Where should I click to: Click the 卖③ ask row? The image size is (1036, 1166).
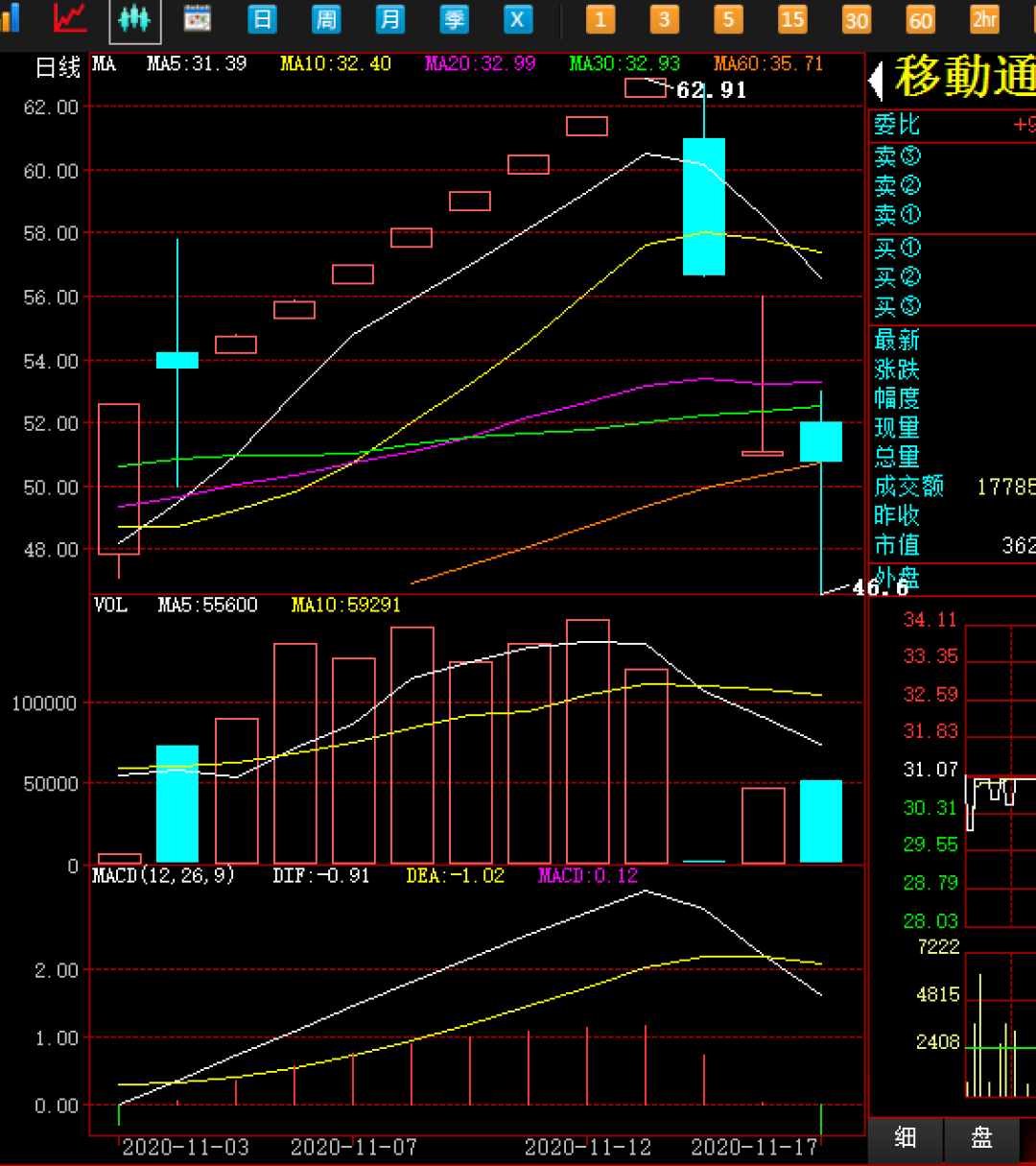pos(953,156)
